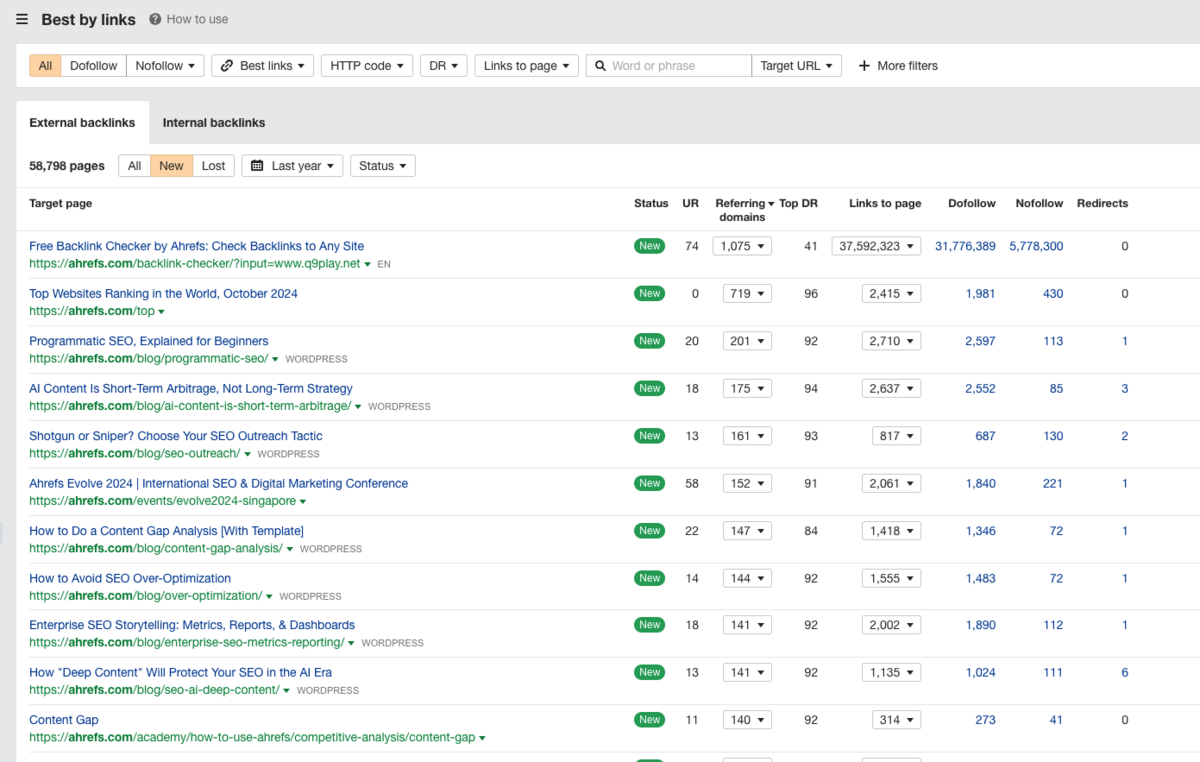Open the Target URL dropdown
Viewport: 1200px width, 762px height.
pos(796,66)
